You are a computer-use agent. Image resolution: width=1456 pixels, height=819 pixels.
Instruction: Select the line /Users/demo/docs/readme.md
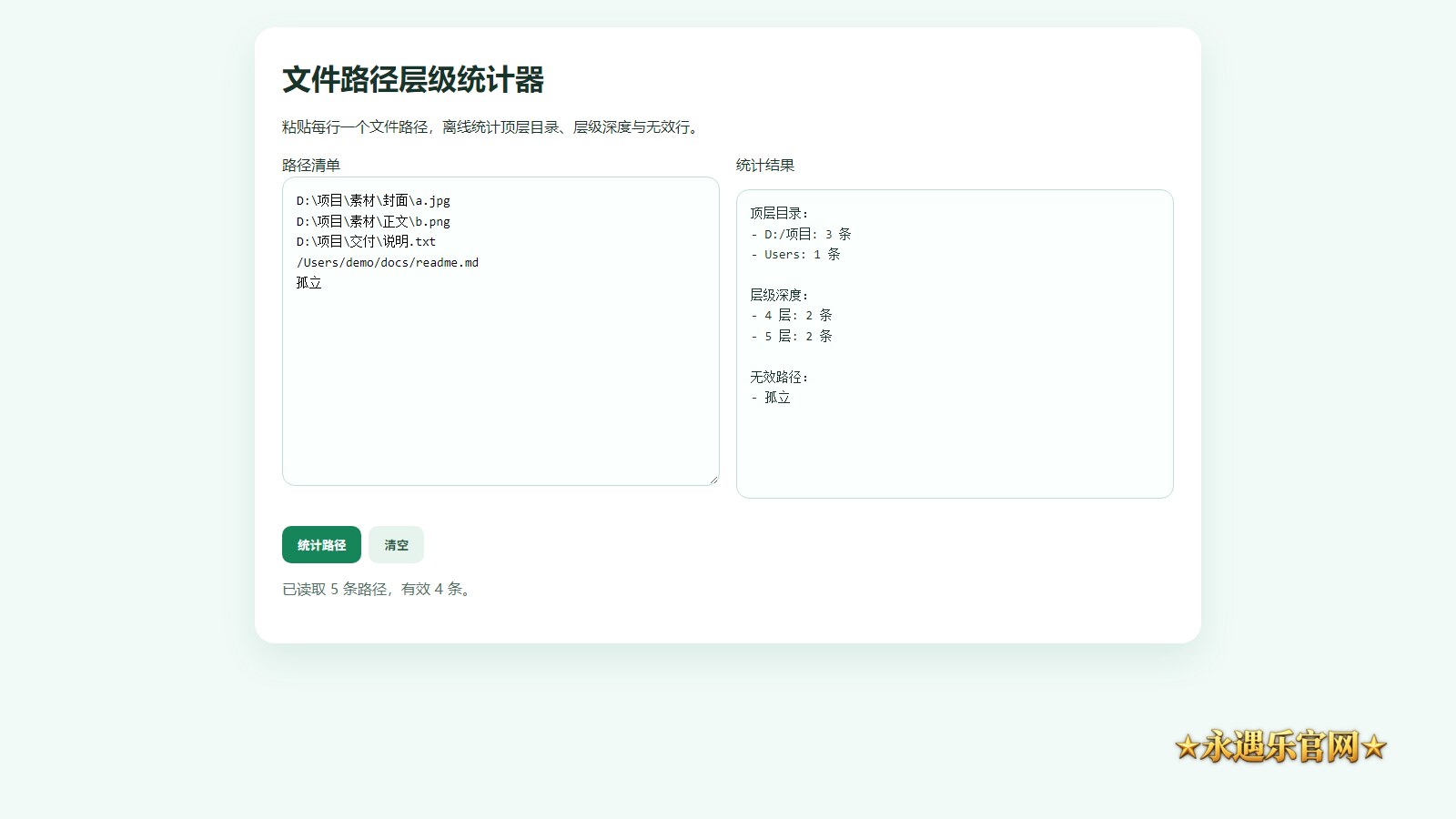point(388,262)
